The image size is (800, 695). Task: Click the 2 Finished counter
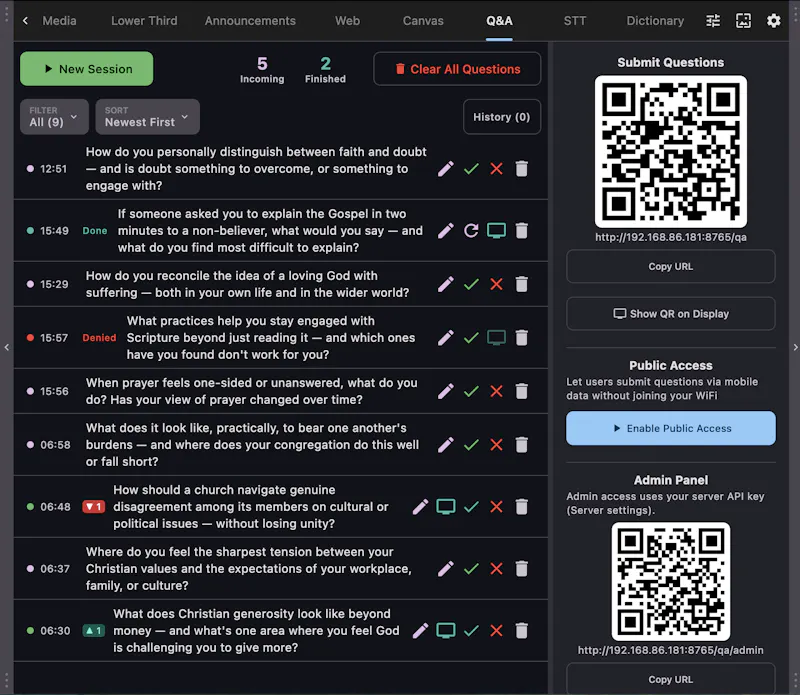click(326, 69)
